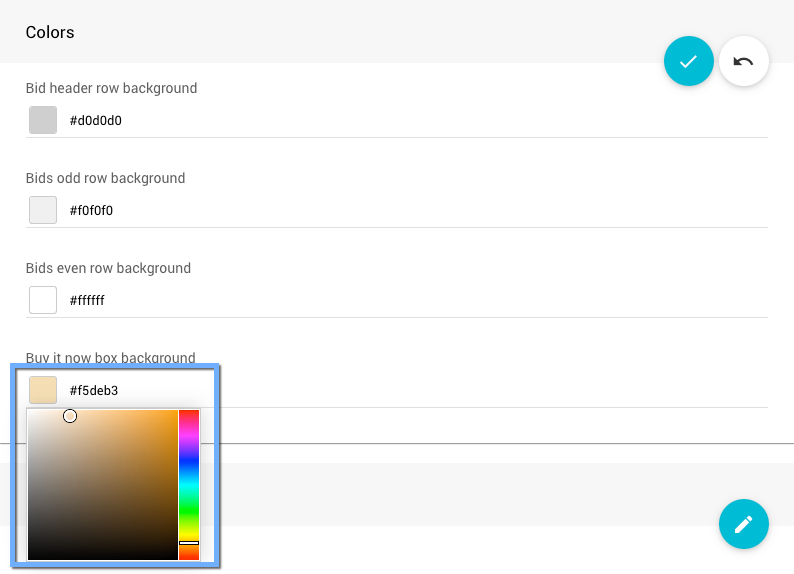Open the Bids even row white swatch

(x=43, y=300)
